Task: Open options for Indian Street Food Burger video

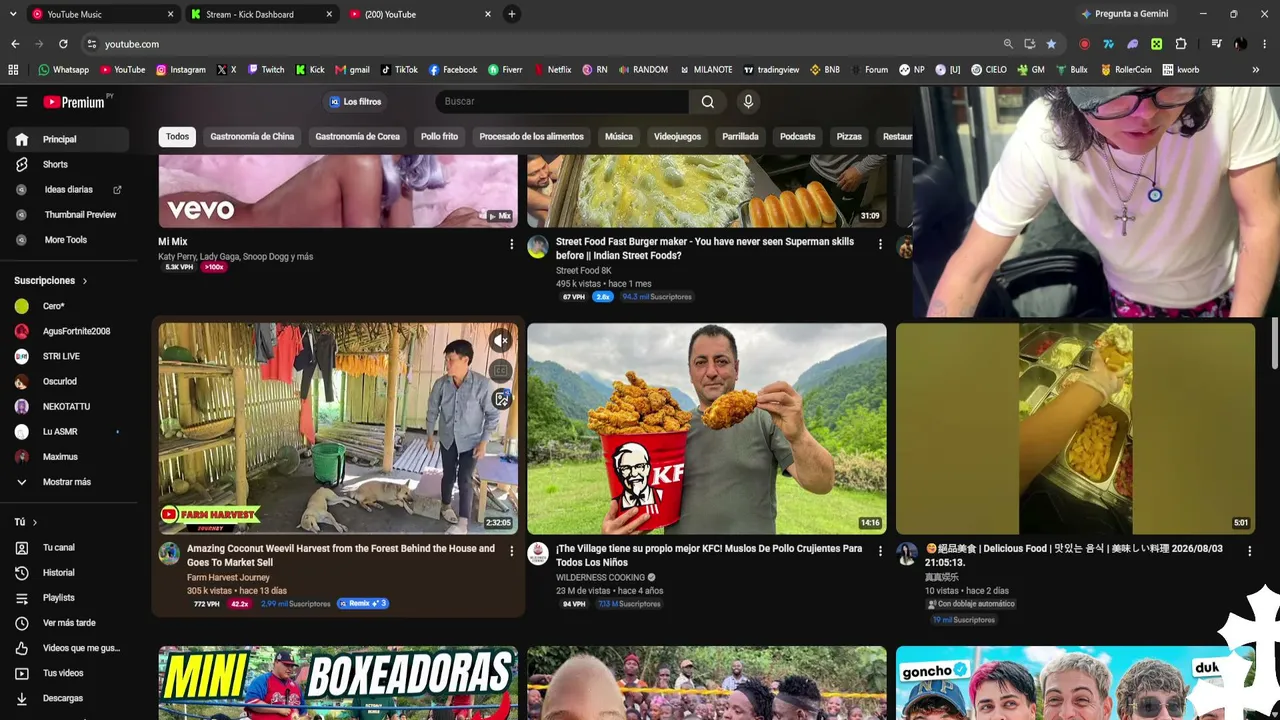Action: point(880,244)
